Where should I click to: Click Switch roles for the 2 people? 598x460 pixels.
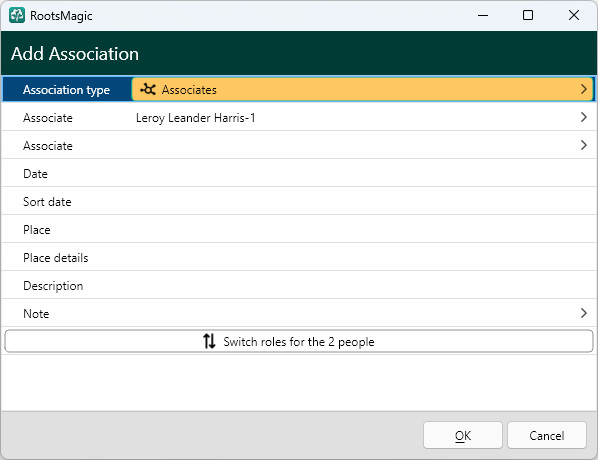pyautogui.click(x=299, y=341)
